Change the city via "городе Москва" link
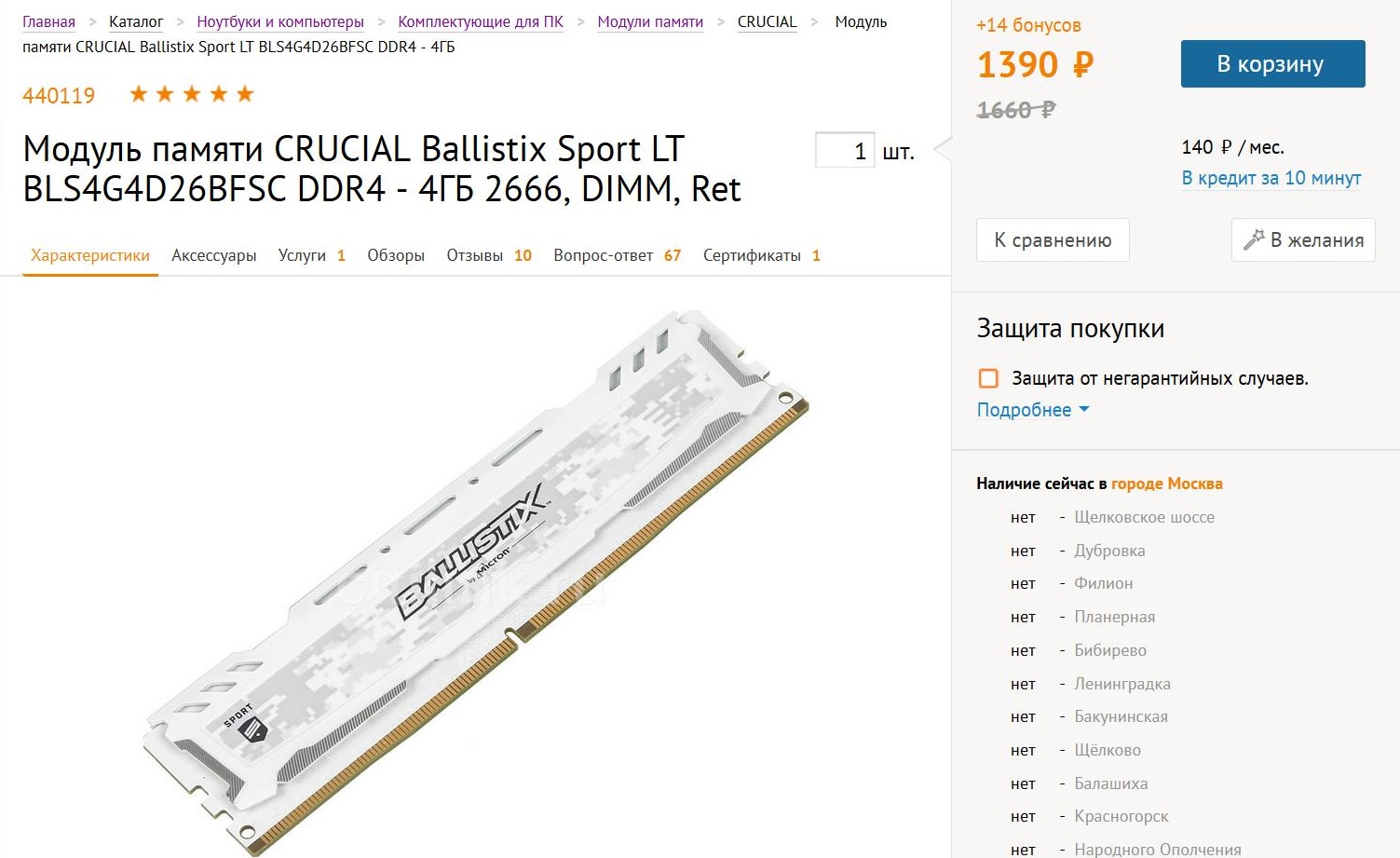 coord(1166,483)
